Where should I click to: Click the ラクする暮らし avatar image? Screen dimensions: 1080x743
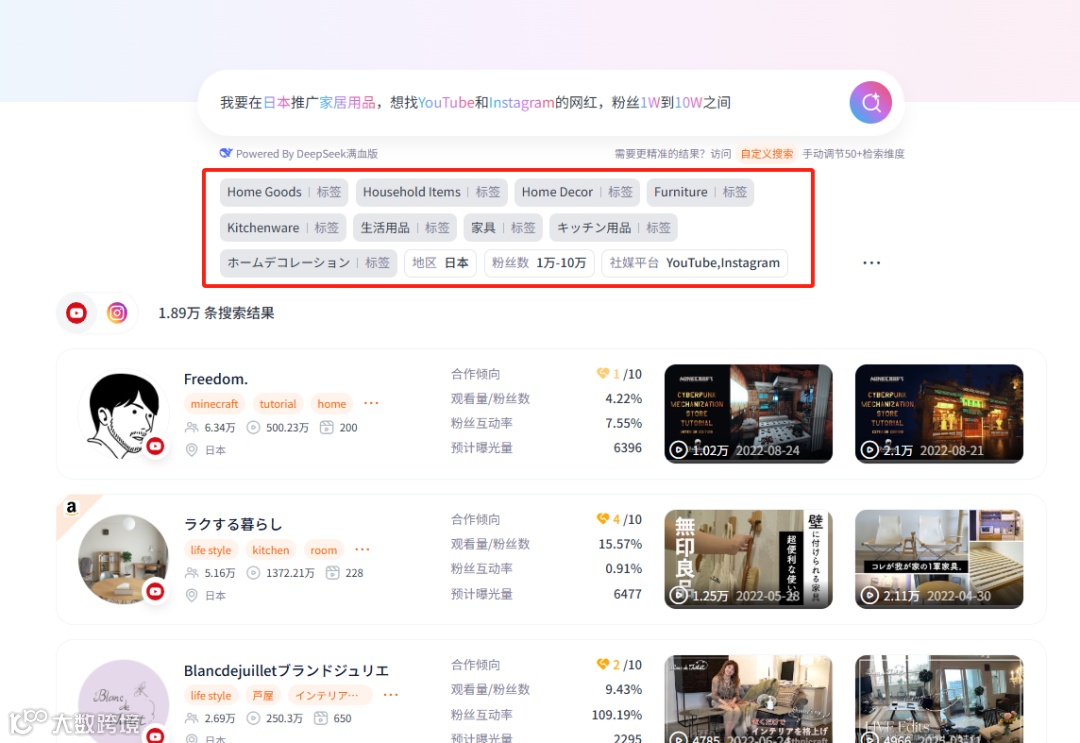pos(123,559)
